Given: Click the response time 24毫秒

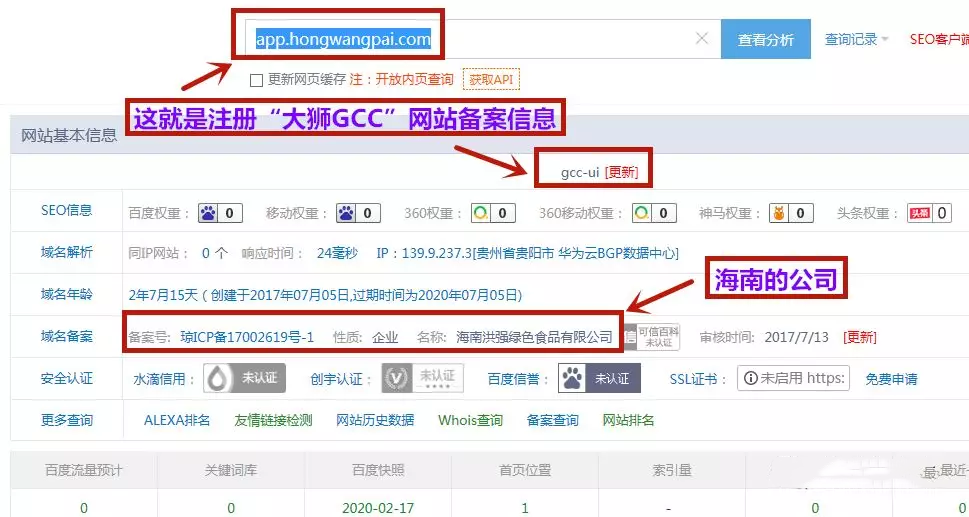Looking at the screenshot, I should (337, 253).
